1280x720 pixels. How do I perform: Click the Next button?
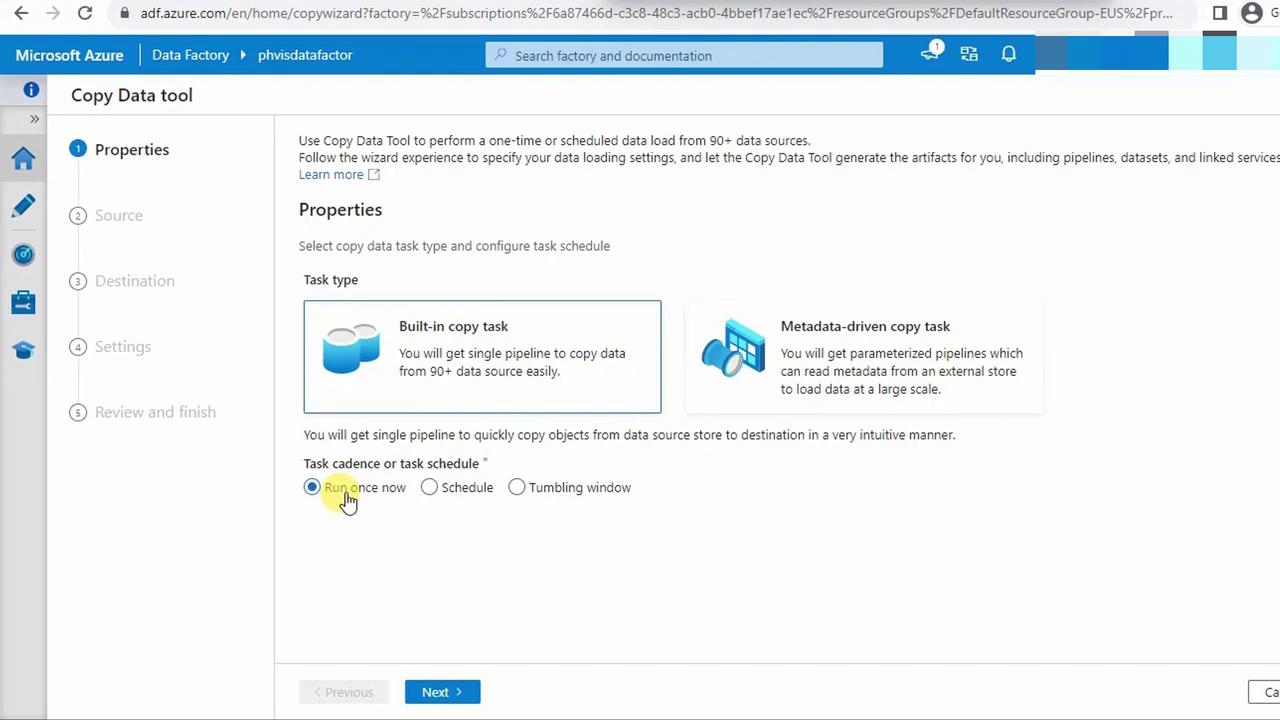(442, 692)
